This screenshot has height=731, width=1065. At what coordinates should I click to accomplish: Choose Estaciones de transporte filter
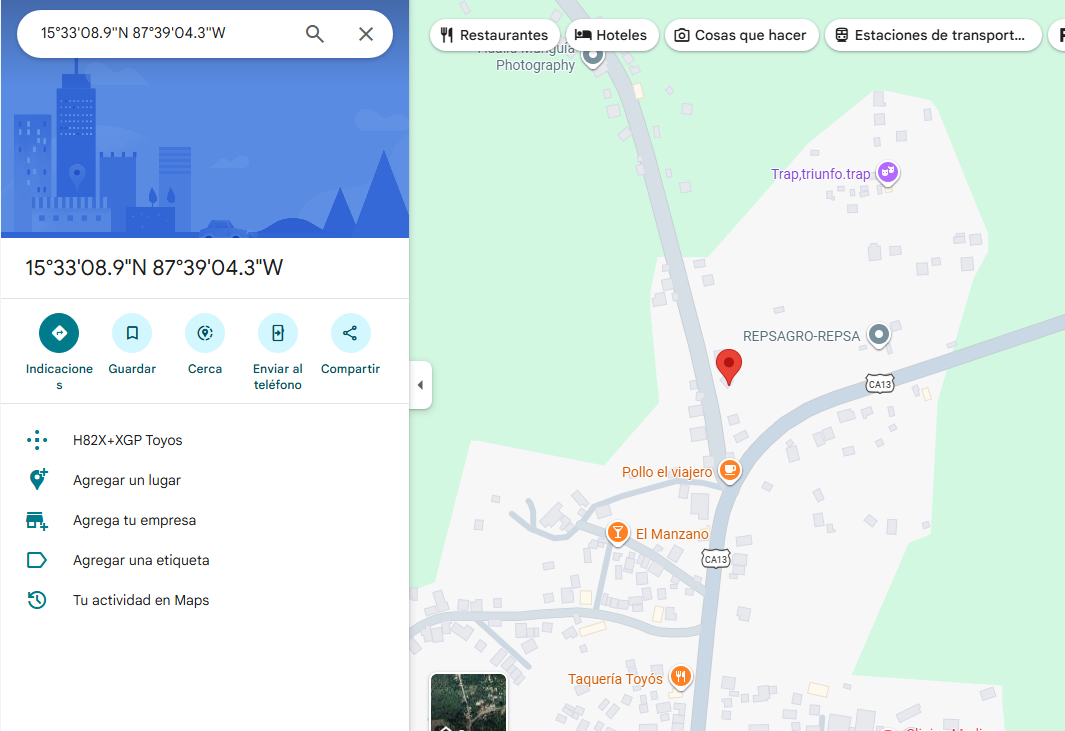coord(932,35)
